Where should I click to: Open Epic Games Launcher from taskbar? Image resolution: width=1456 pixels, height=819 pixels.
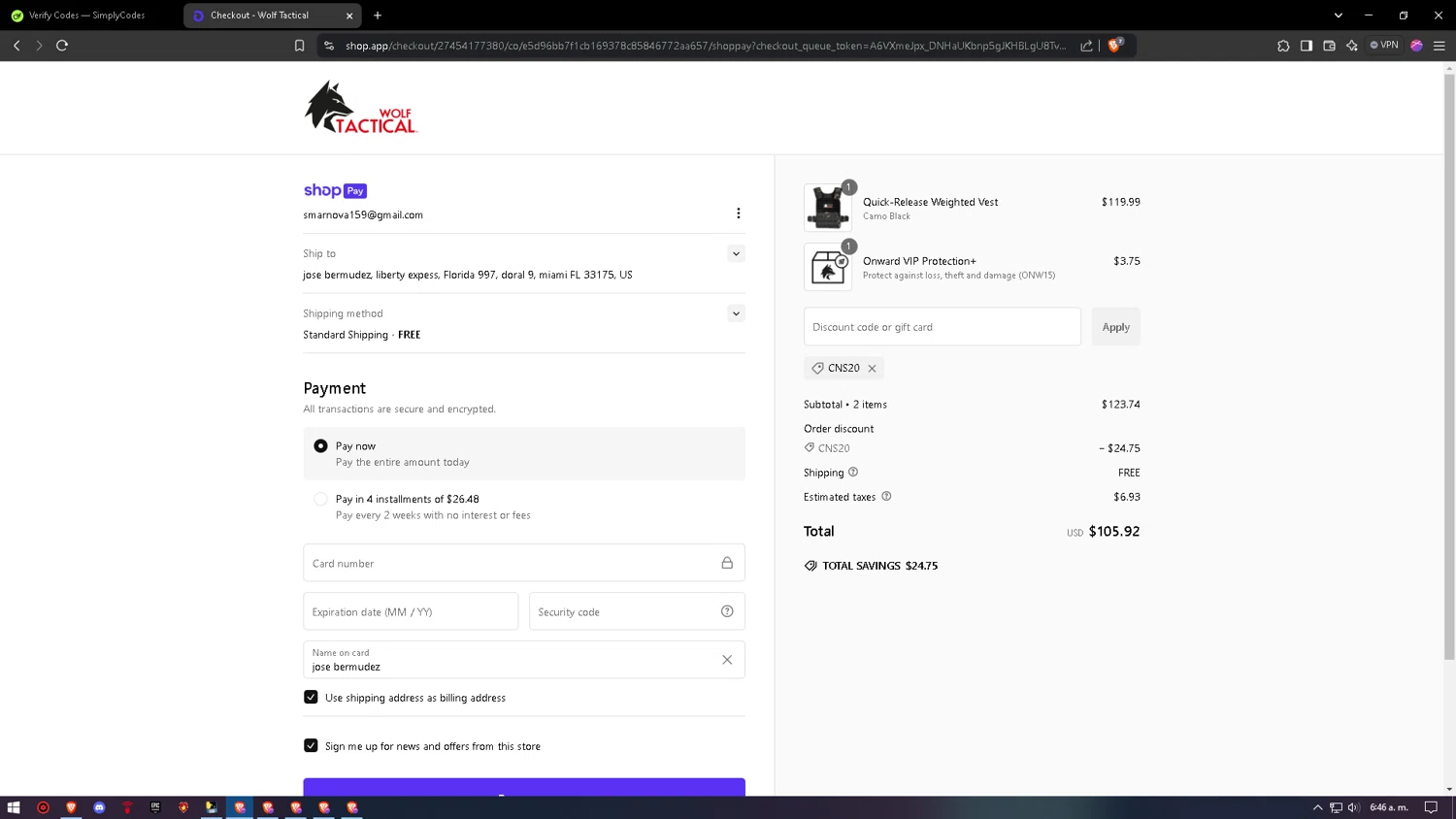point(155,807)
